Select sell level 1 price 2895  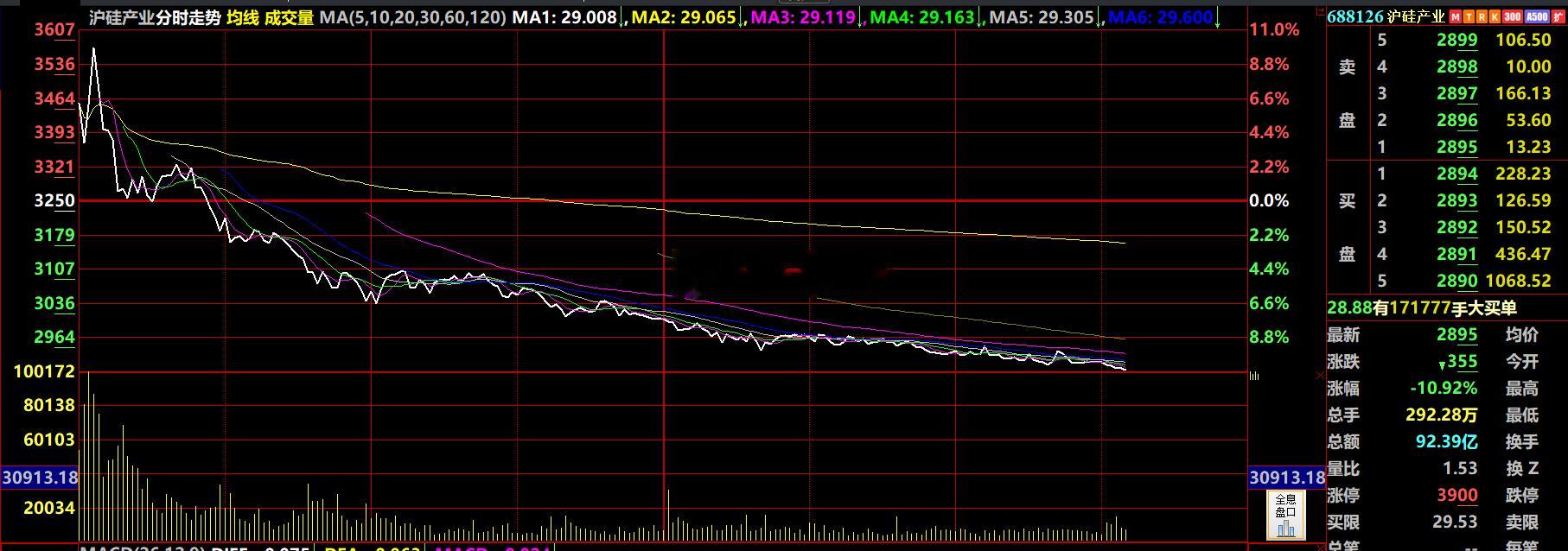click(x=1456, y=147)
